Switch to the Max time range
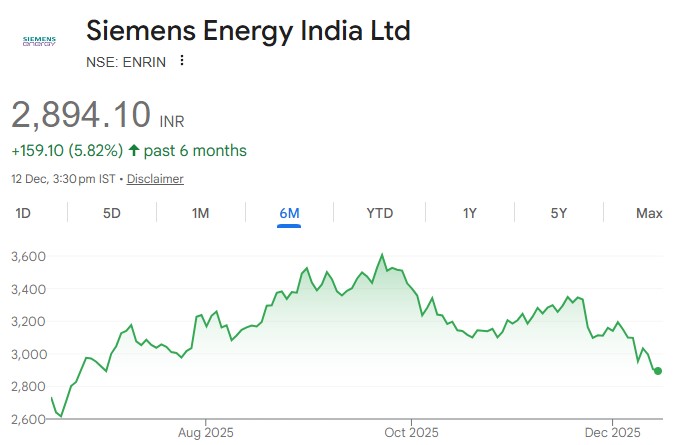The width and height of the screenshot is (676, 445). pos(649,213)
